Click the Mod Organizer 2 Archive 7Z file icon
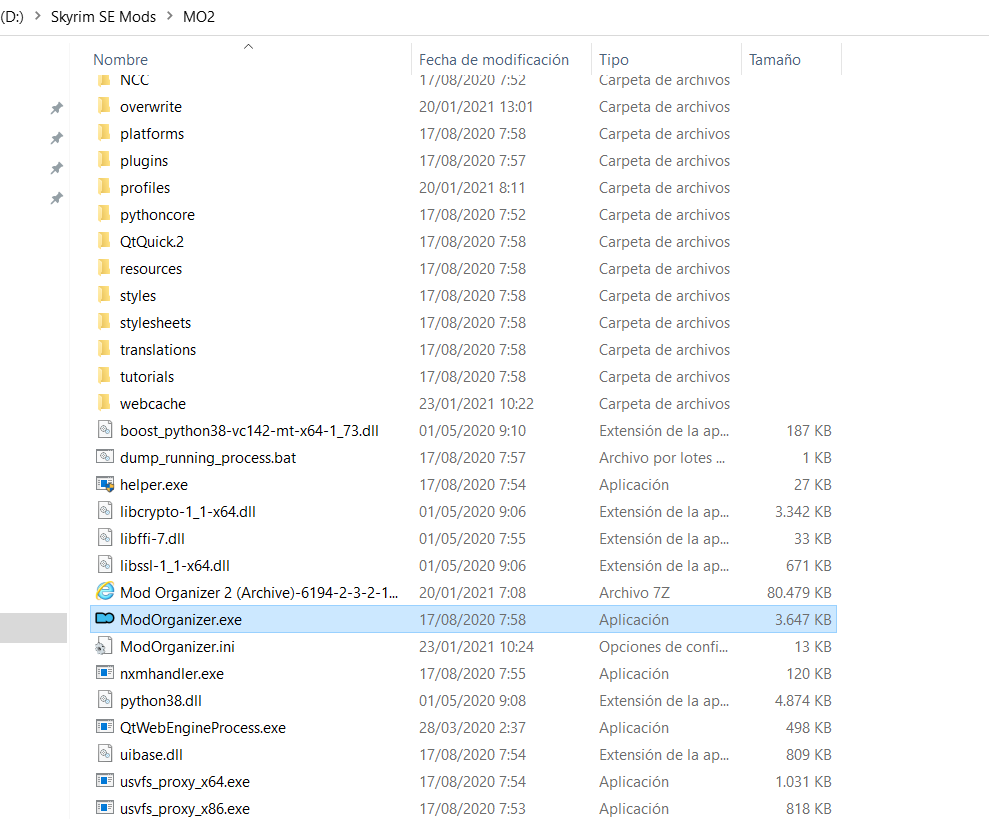The image size is (989, 819). (x=105, y=592)
